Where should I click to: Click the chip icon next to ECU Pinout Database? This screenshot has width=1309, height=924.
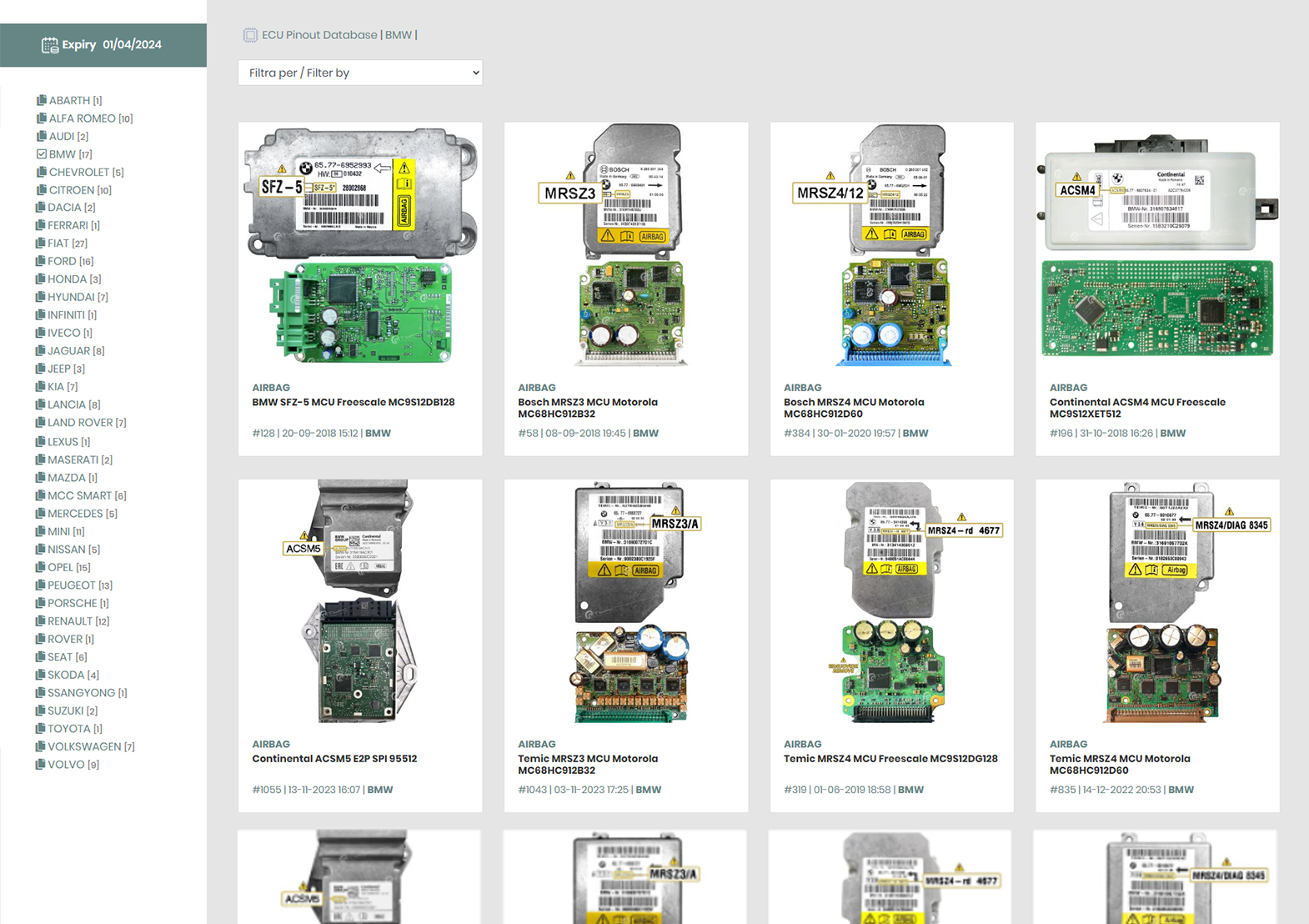point(250,35)
